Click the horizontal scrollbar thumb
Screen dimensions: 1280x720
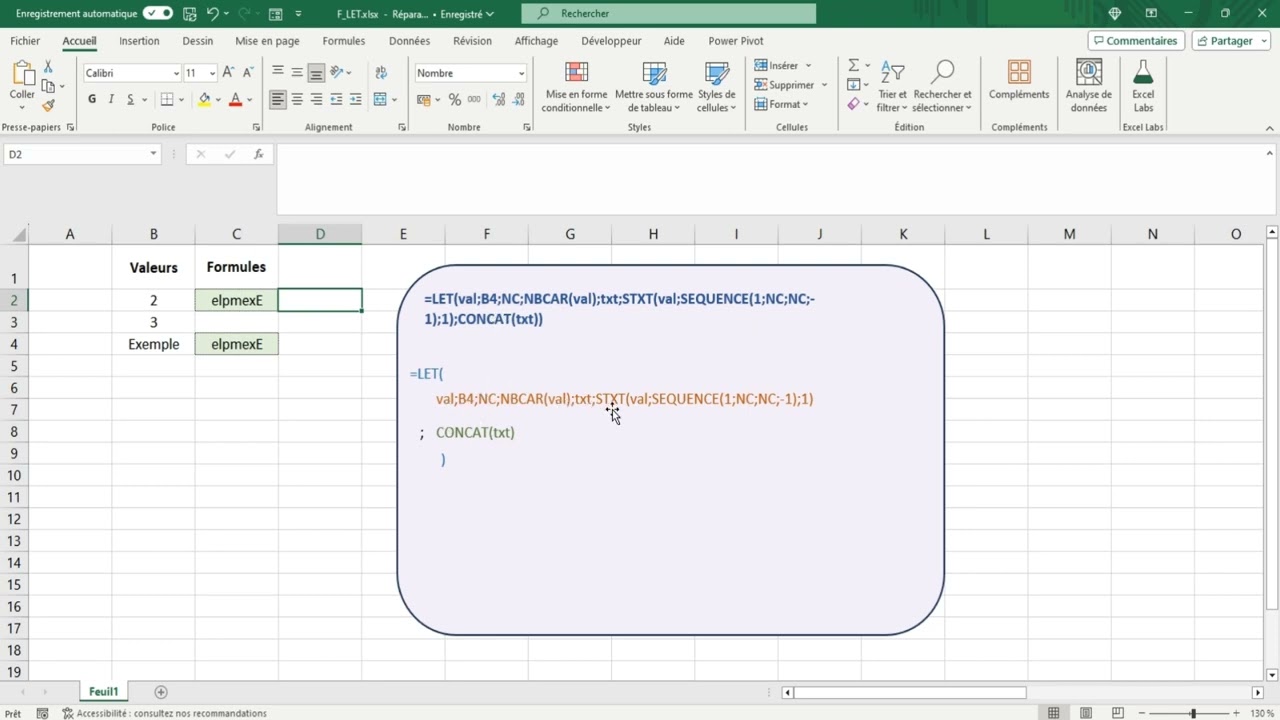click(910, 692)
